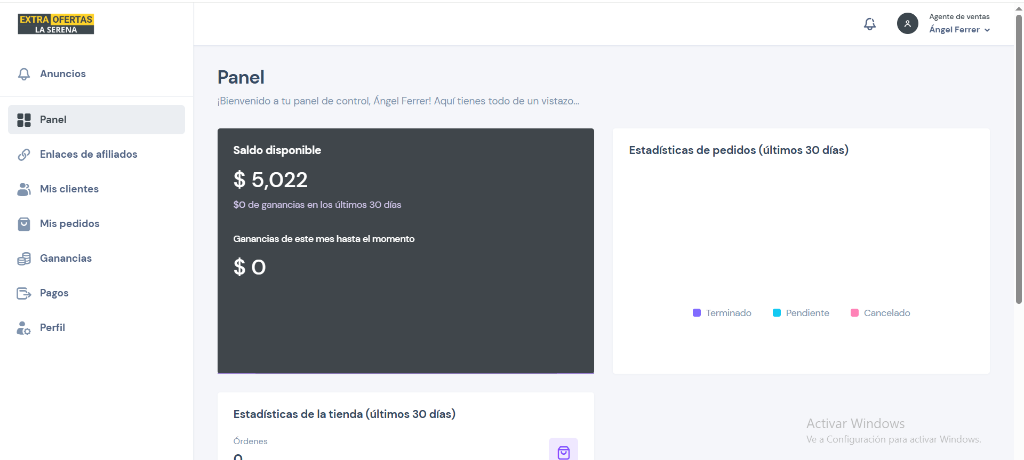Click the page vertical scrollbar
Viewport: 1024px width, 460px height.
[1019, 157]
